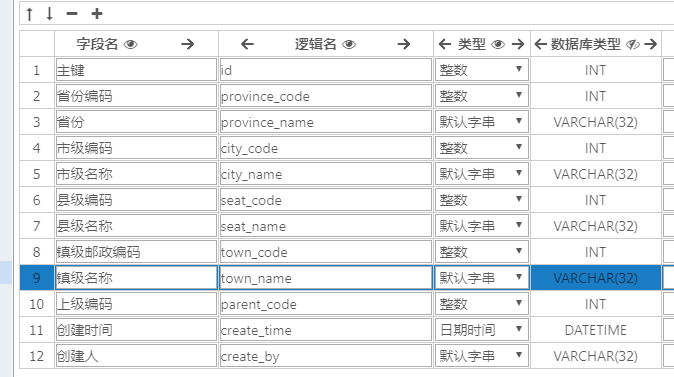
Task: Open type dropdown for province_name row
Action: tap(482, 122)
